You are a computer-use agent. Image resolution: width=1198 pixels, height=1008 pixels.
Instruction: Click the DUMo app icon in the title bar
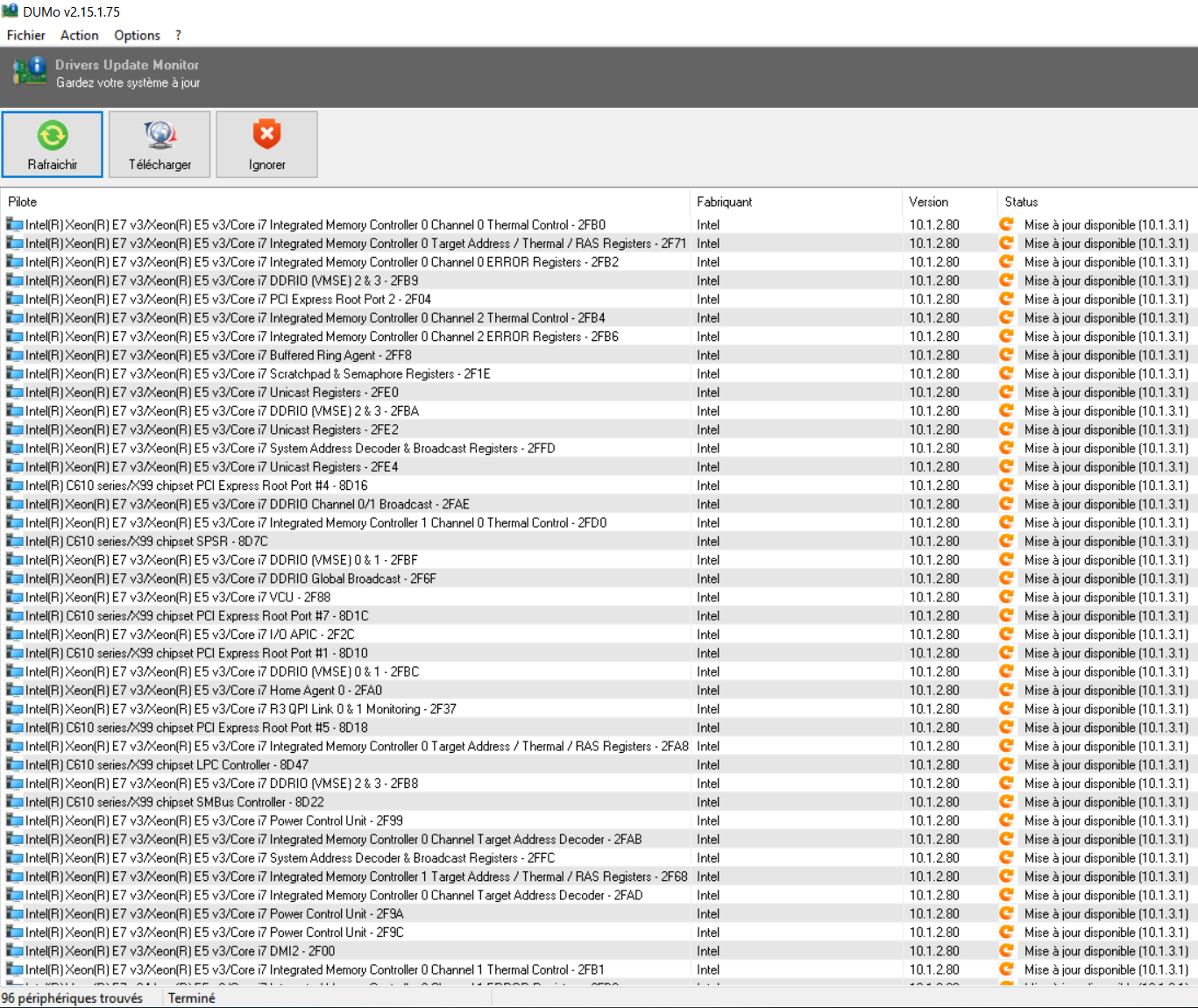(x=10, y=11)
